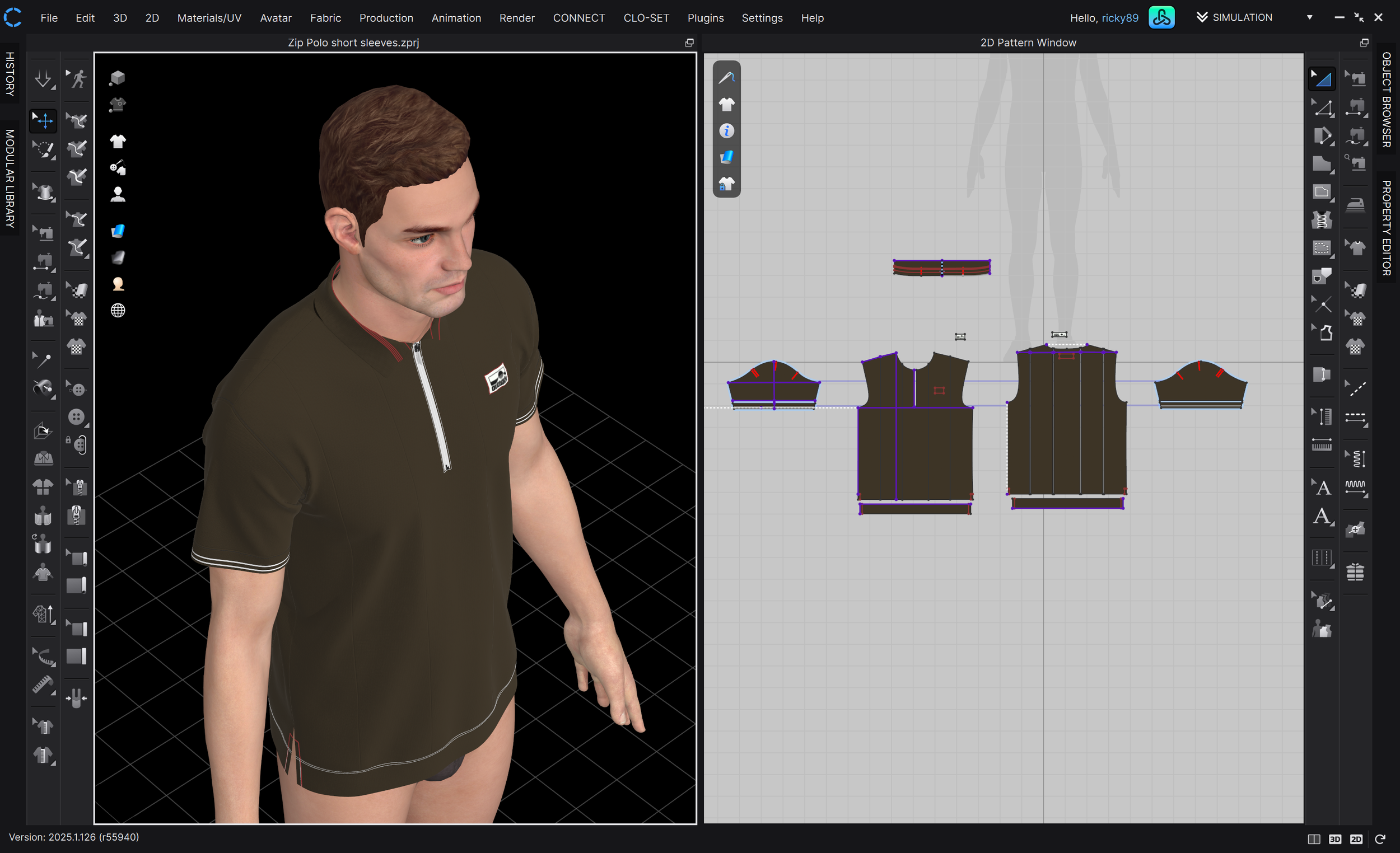
Task: Select the Select/Move tool in 3D toolbar
Action: point(43,120)
